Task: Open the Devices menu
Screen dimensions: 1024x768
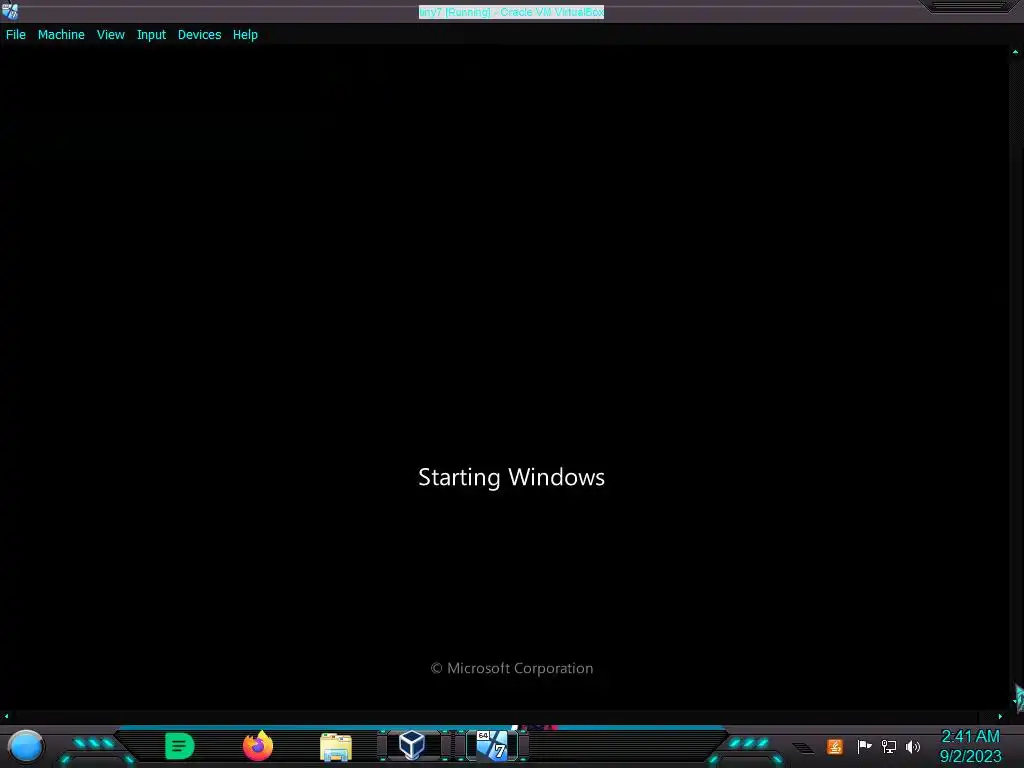Action: 199,35
